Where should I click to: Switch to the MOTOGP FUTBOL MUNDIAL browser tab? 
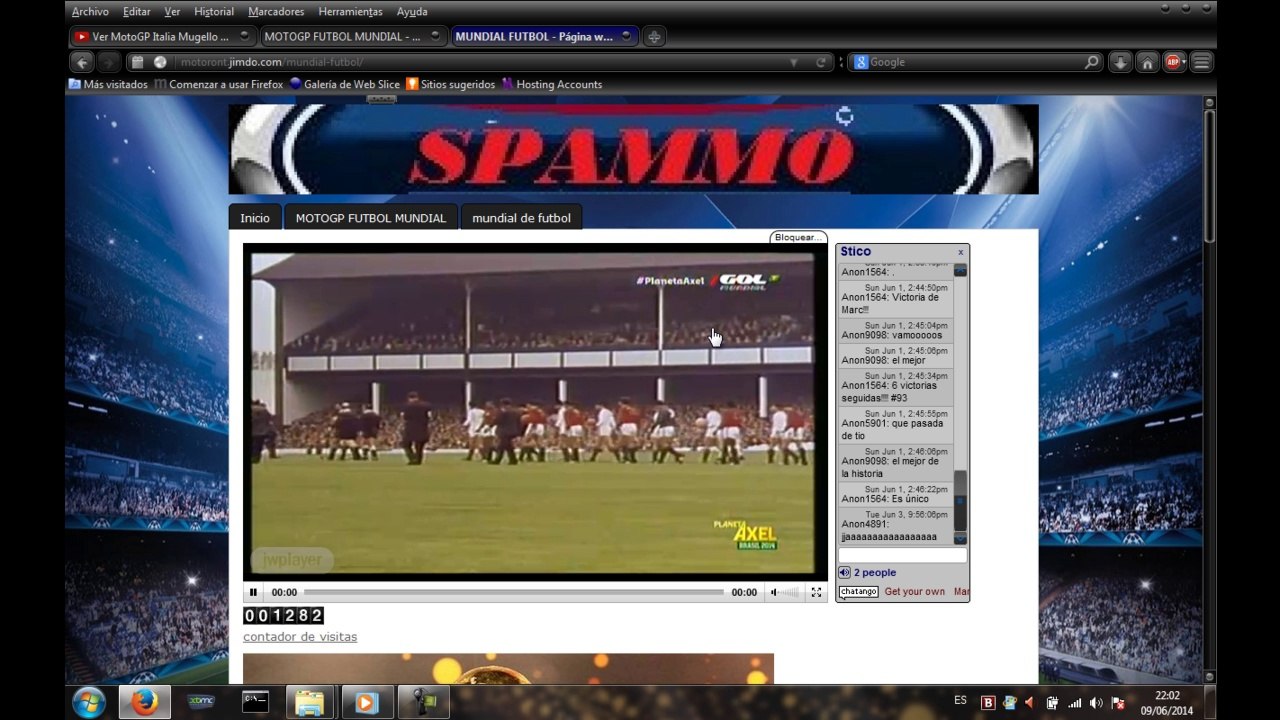pos(353,37)
